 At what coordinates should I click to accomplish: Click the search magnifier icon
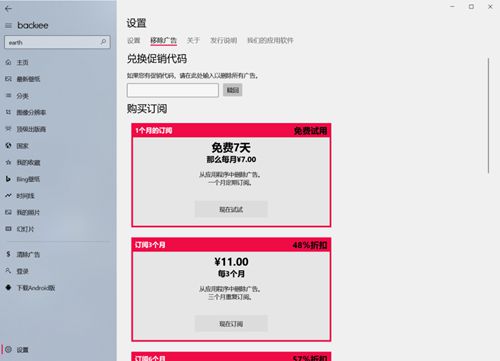pyautogui.click(x=103, y=42)
